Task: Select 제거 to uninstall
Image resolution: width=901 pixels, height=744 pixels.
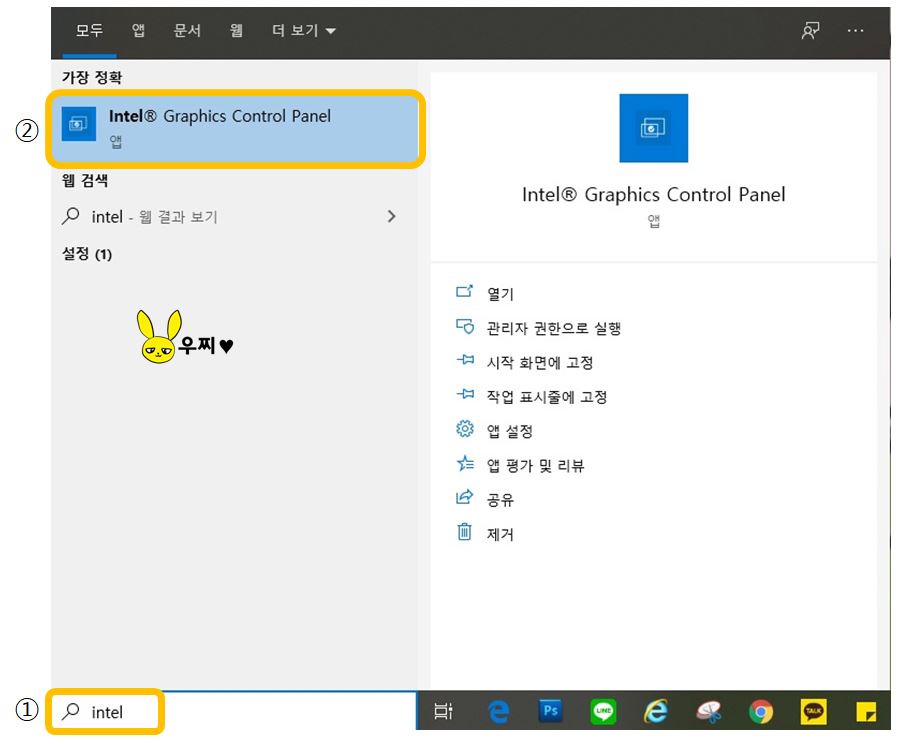Action: pos(500,534)
